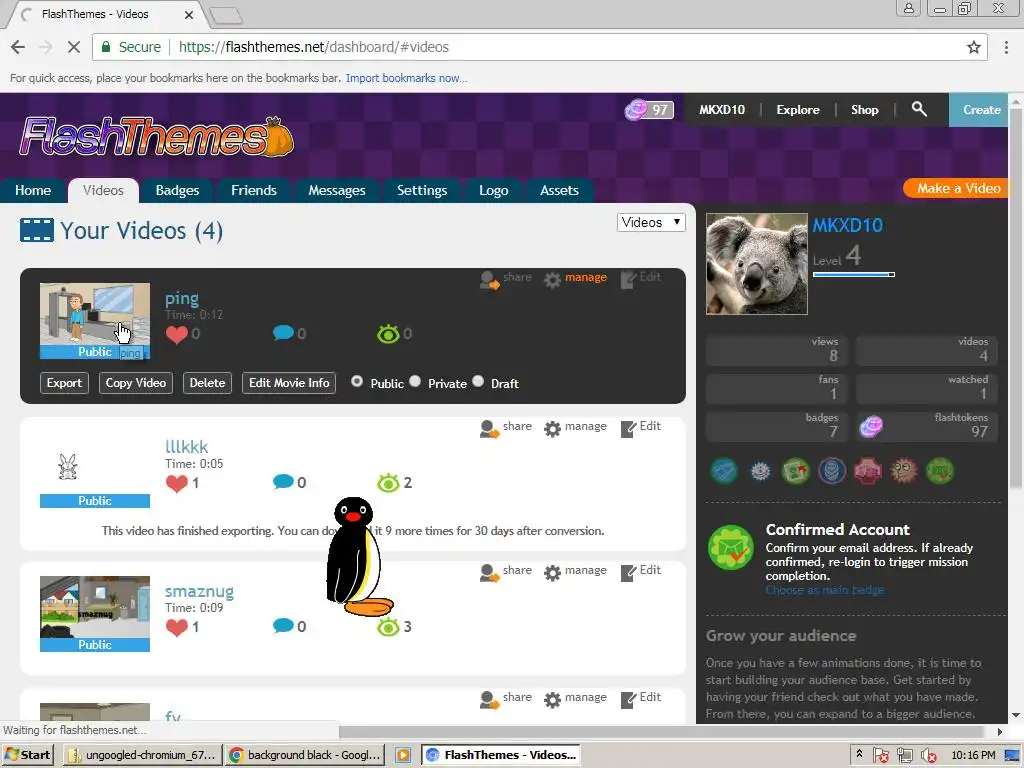Click share icon for lllkkk video
Image resolution: width=1024 pixels, height=768 pixels.
(x=489, y=429)
